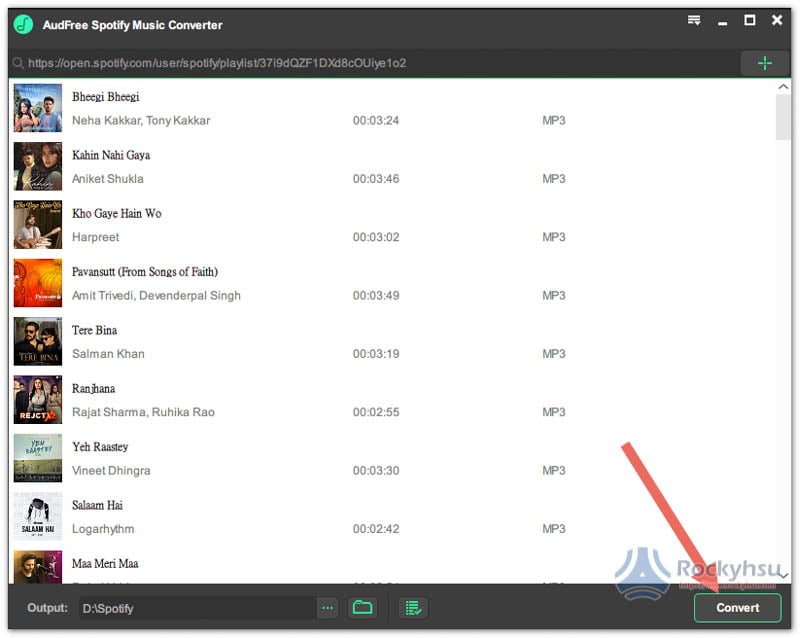Viewport: 800px width, 638px height.
Task: Open converted history list icon
Action: (x=413, y=608)
